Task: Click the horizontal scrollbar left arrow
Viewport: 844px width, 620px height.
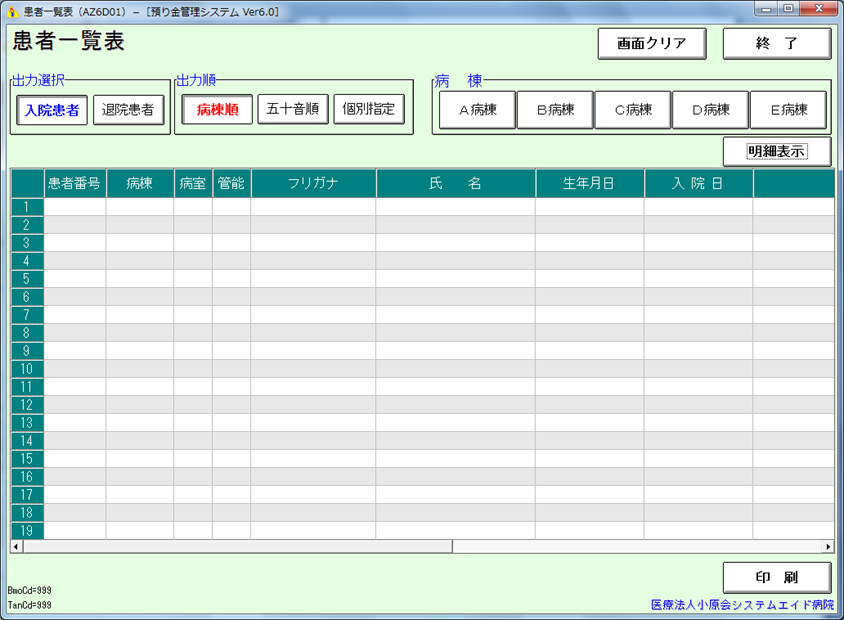Action: 16,547
